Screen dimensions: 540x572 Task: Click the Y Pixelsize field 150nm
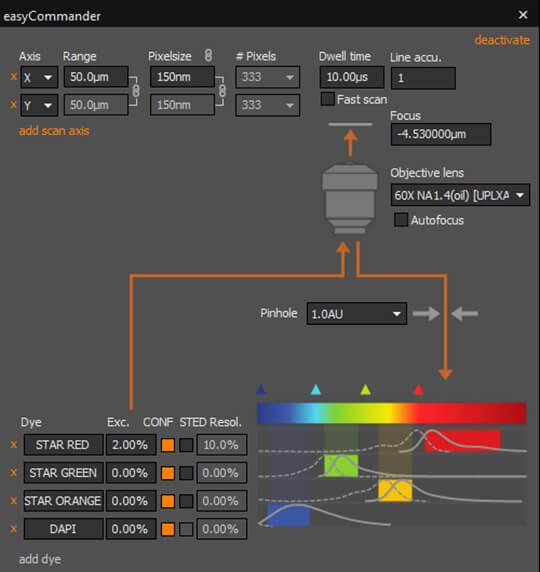tap(182, 105)
